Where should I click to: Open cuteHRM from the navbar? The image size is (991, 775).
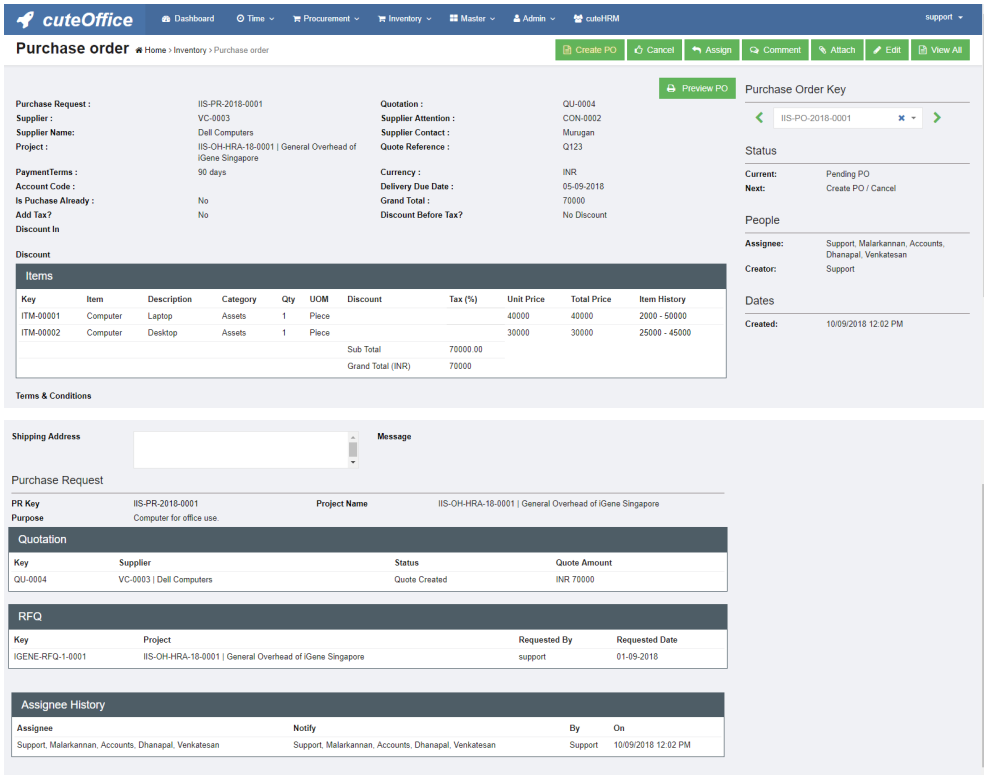coord(596,18)
